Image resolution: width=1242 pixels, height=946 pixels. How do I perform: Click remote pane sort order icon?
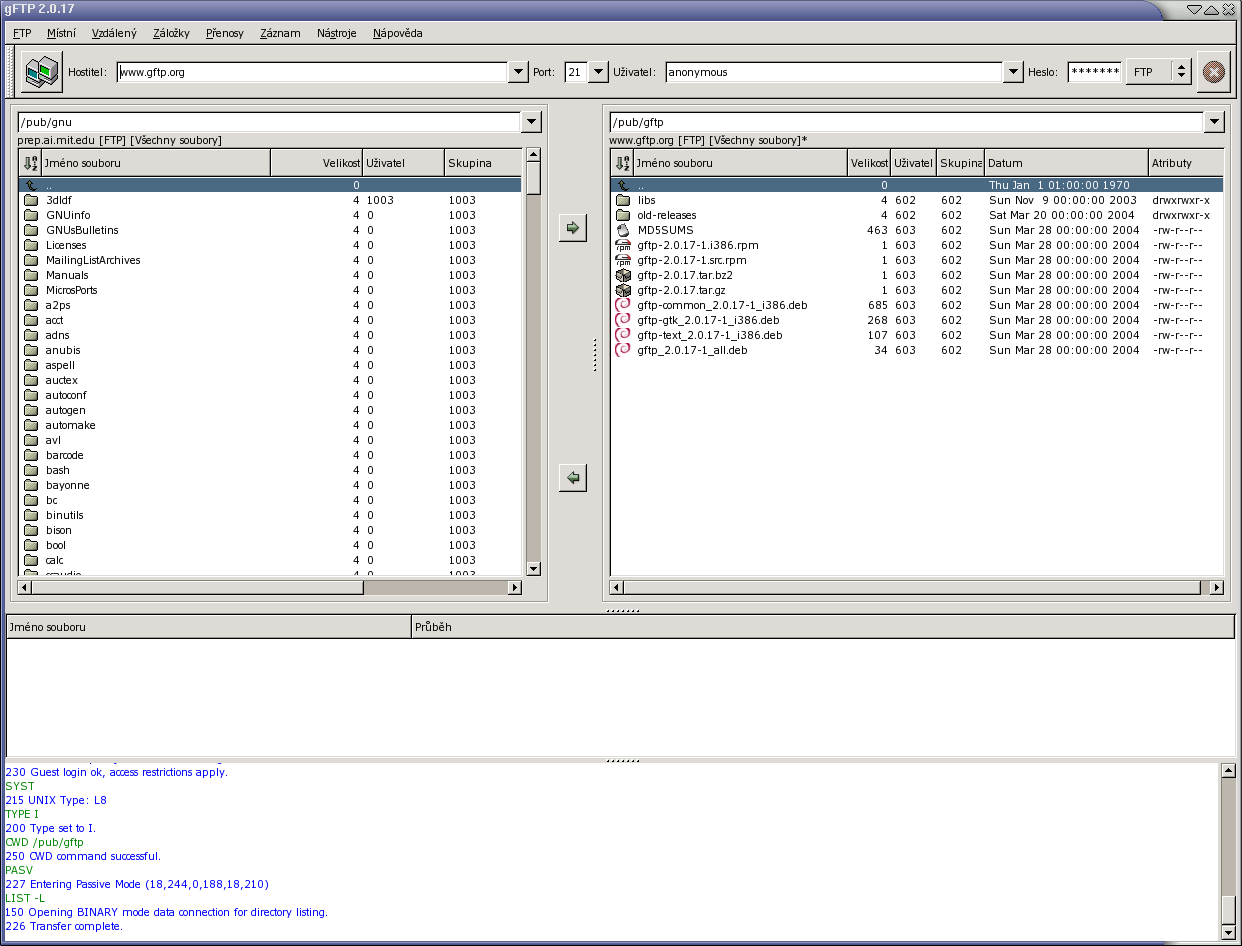(x=622, y=163)
